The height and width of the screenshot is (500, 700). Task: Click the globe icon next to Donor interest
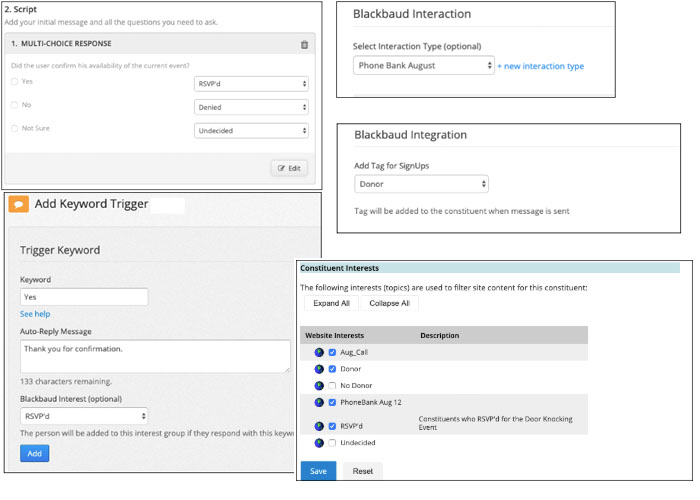coord(319,369)
